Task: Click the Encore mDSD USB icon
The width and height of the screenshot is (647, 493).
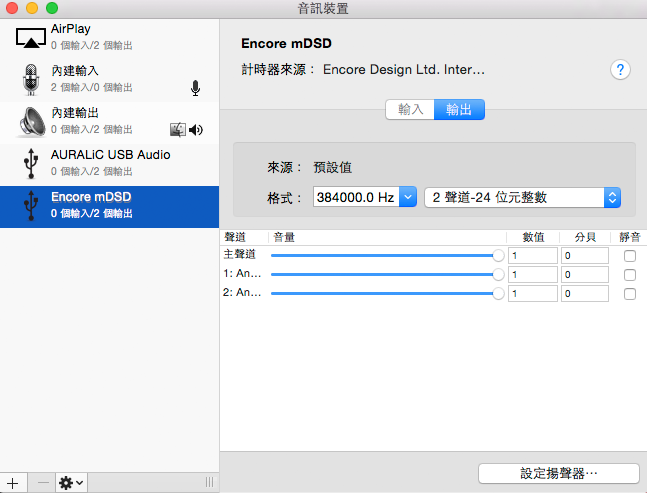Action: [31, 205]
